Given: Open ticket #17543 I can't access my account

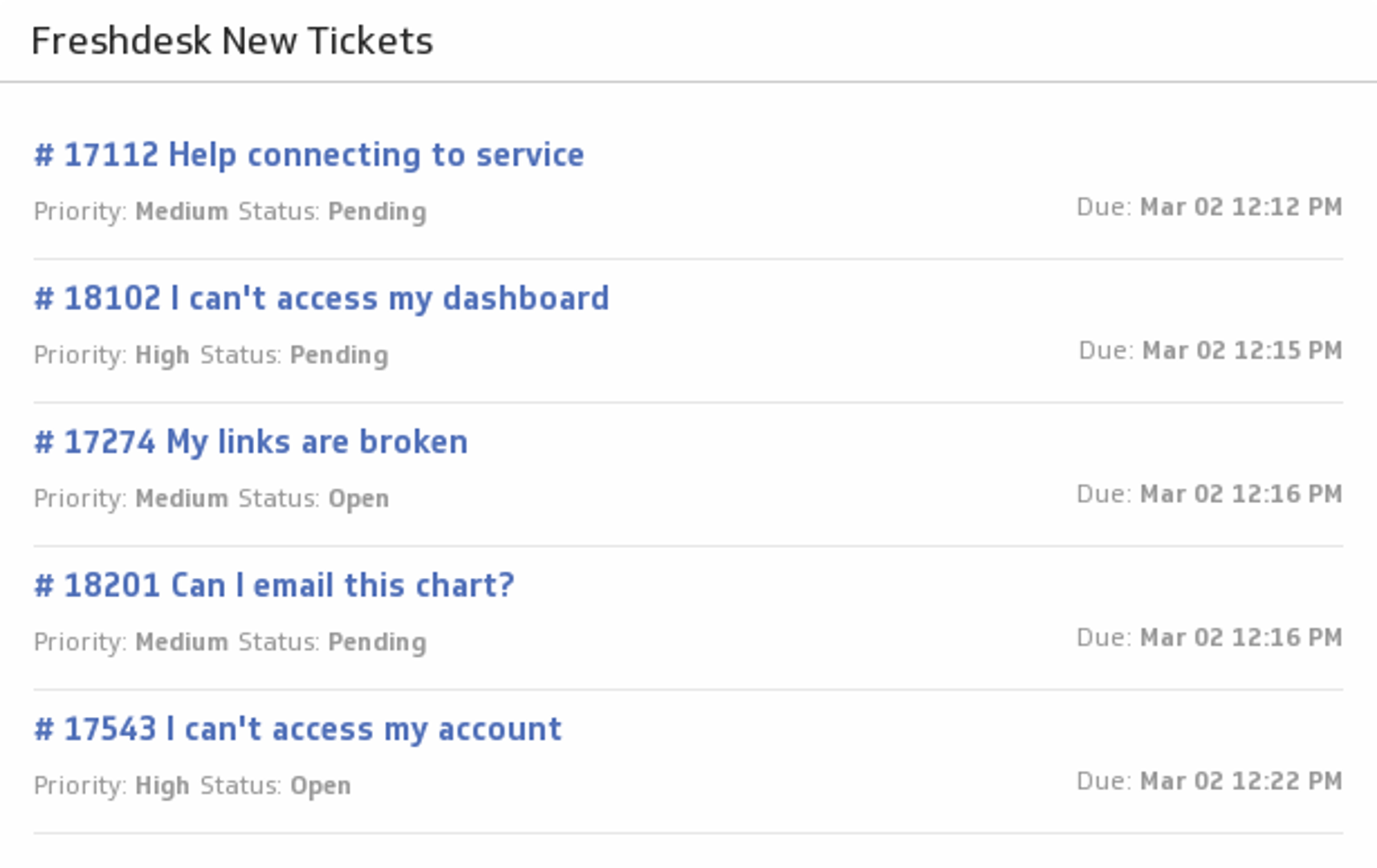Looking at the screenshot, I should pyautogui.click(x=297, y=729).
